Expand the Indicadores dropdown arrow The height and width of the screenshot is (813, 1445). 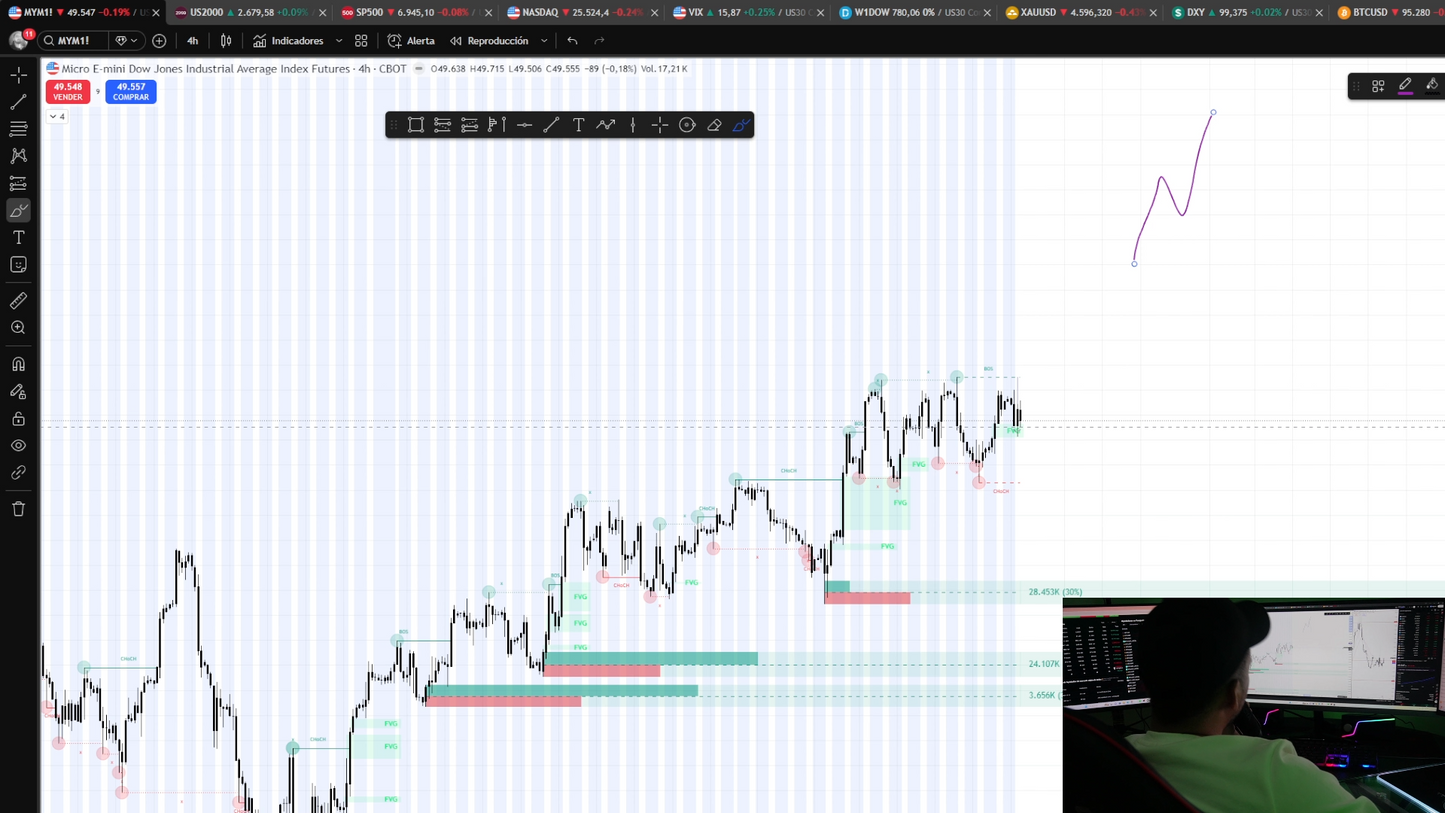tap(339, 41)
